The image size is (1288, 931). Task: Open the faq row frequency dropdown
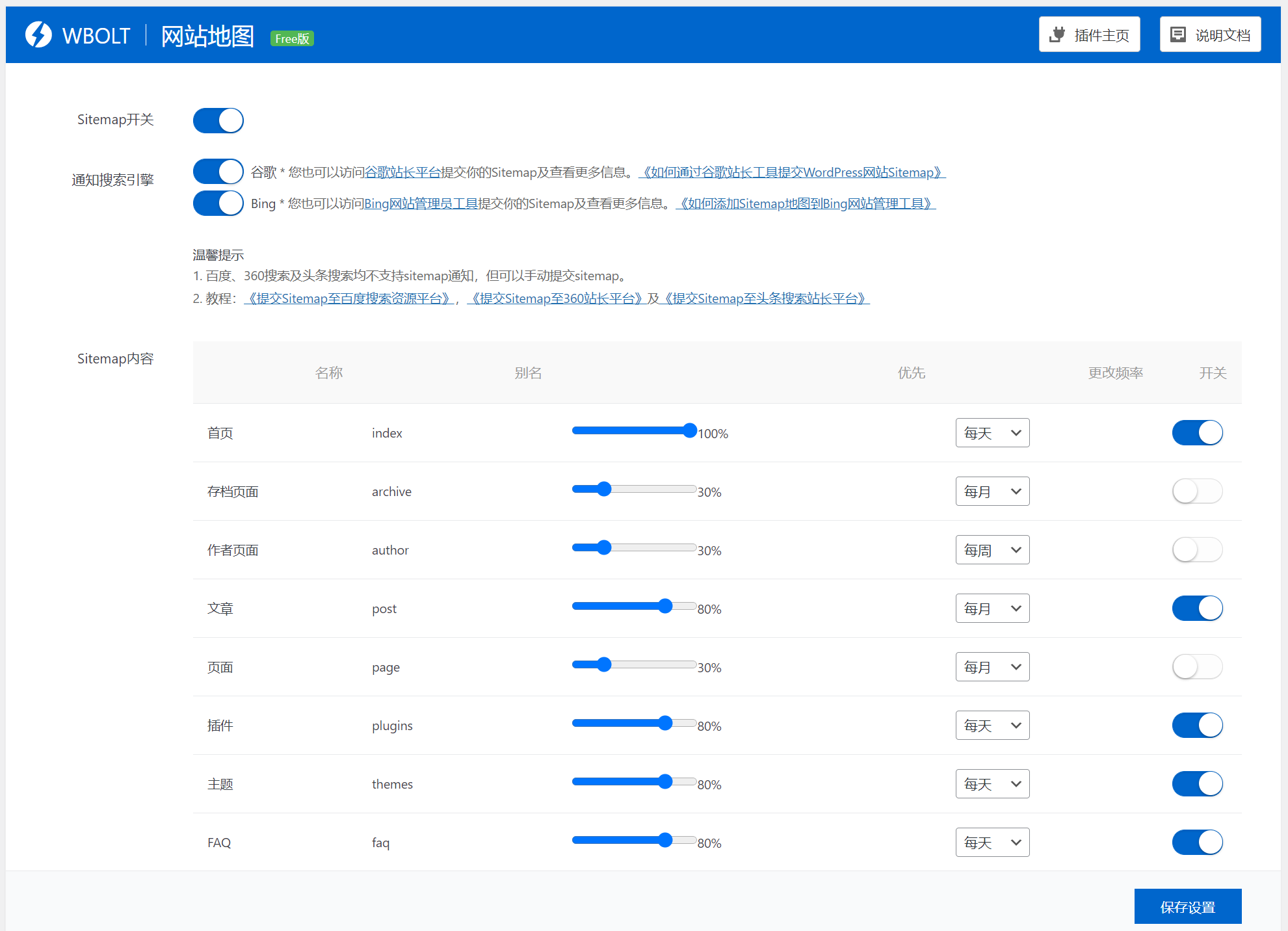(992, 843)
